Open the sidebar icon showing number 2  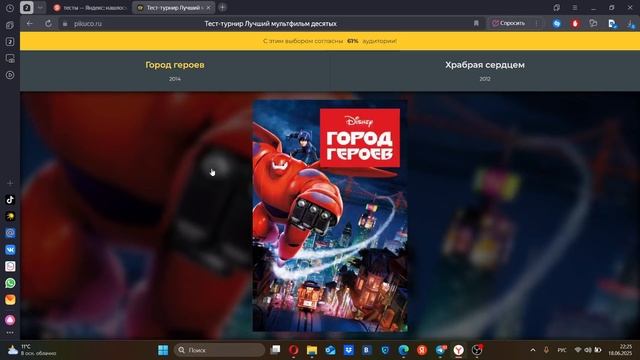click(10, 42)
